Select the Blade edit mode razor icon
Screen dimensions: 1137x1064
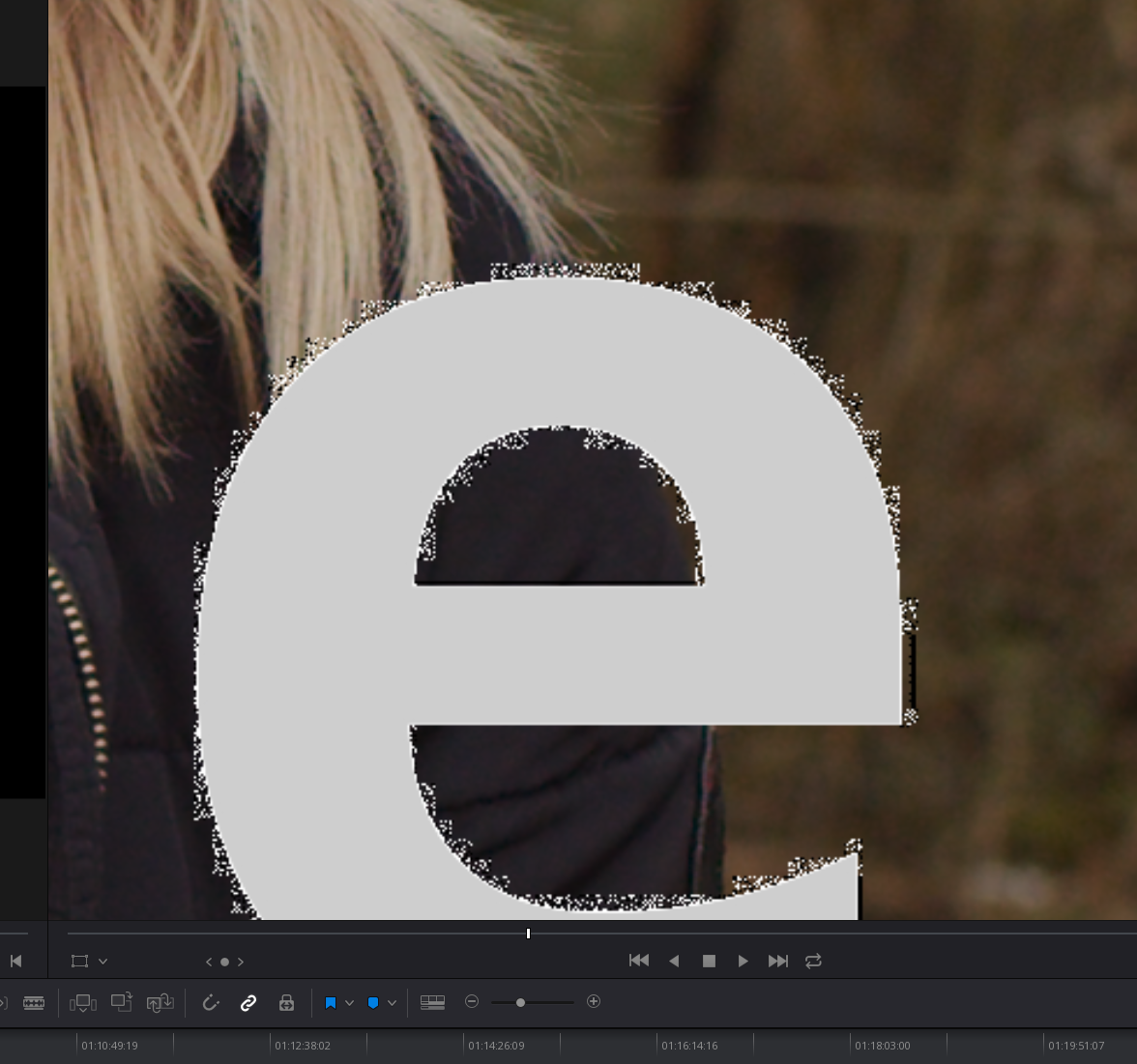point(34,1002)
